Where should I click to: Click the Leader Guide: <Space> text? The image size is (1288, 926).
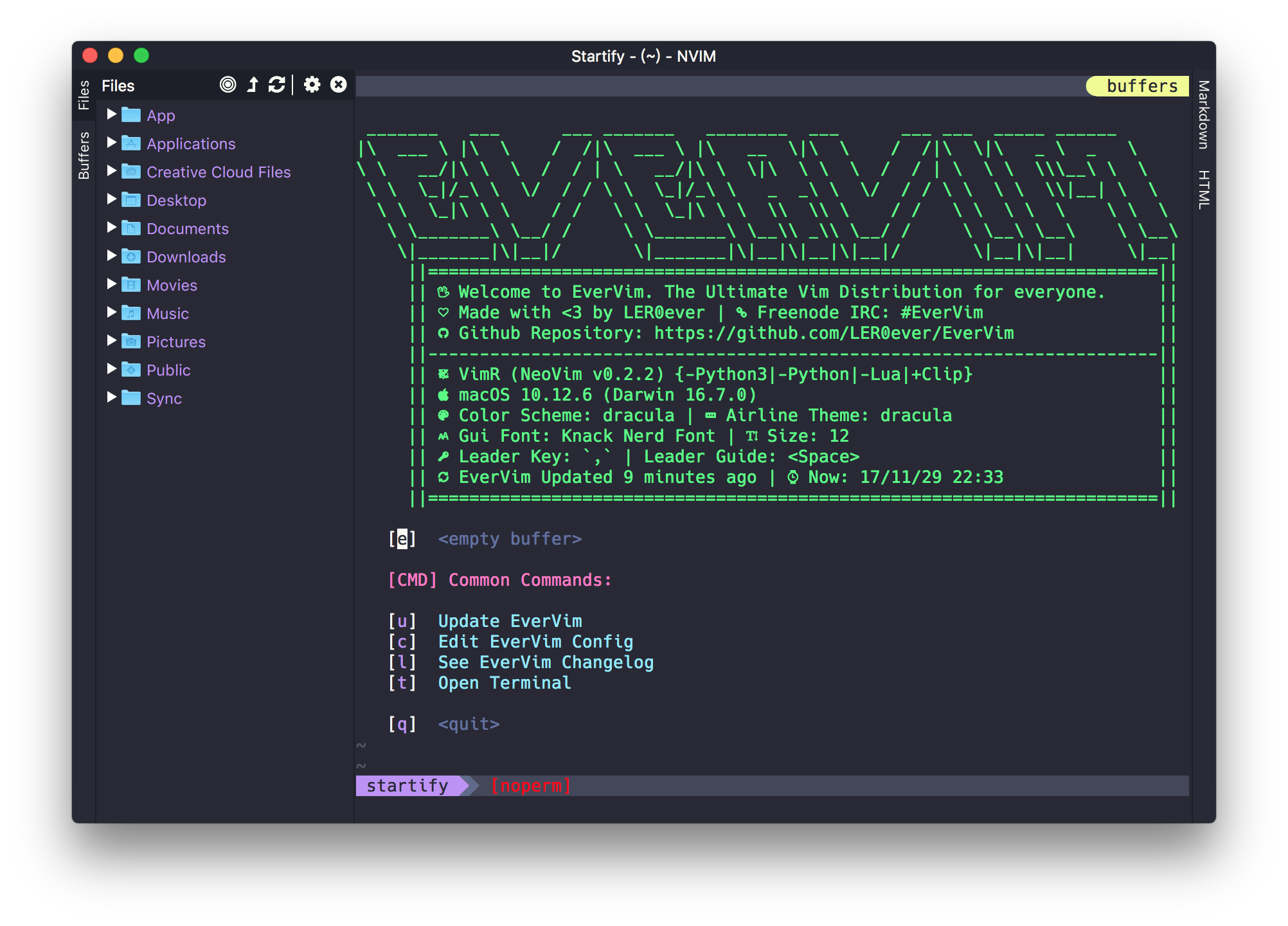point(751,457)
